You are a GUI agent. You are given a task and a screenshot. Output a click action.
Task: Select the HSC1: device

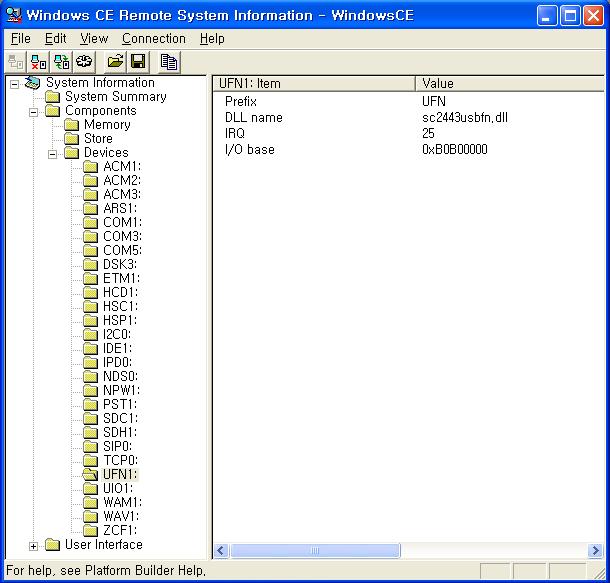(120, 306)
